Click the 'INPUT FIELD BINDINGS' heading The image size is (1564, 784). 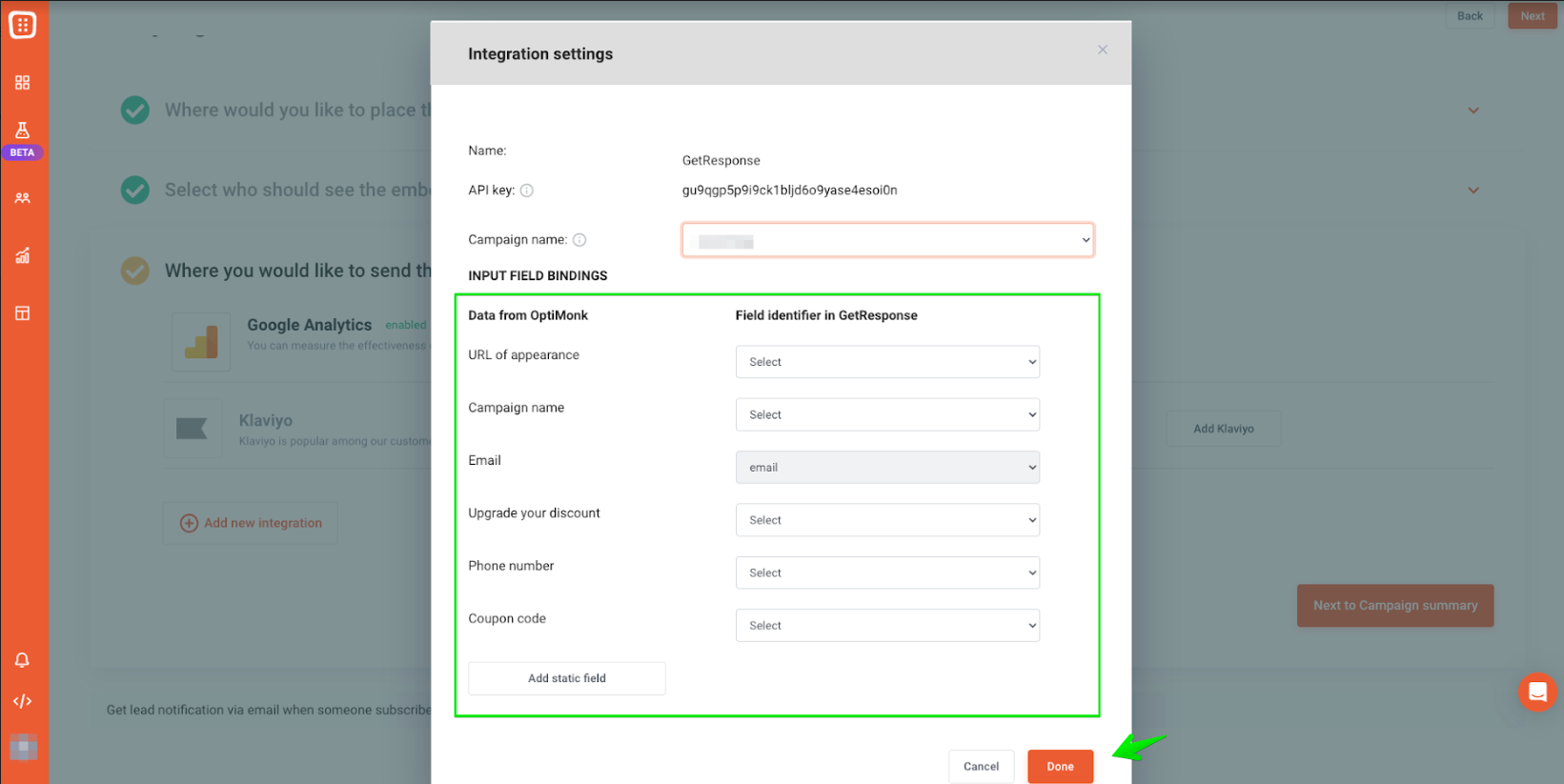coord(538,276)
